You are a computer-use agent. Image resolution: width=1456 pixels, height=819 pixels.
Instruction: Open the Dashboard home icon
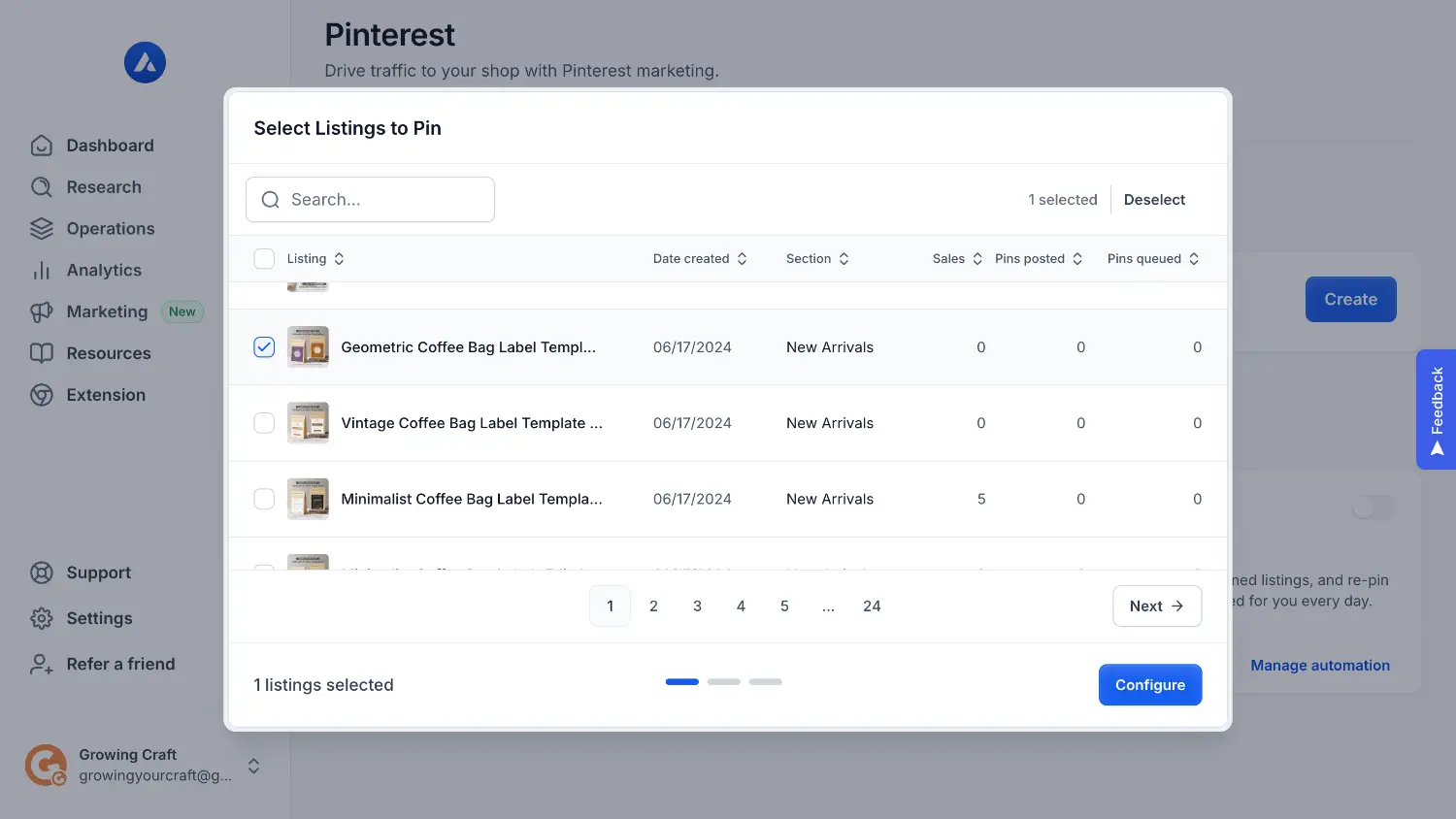tap(41, 146)
